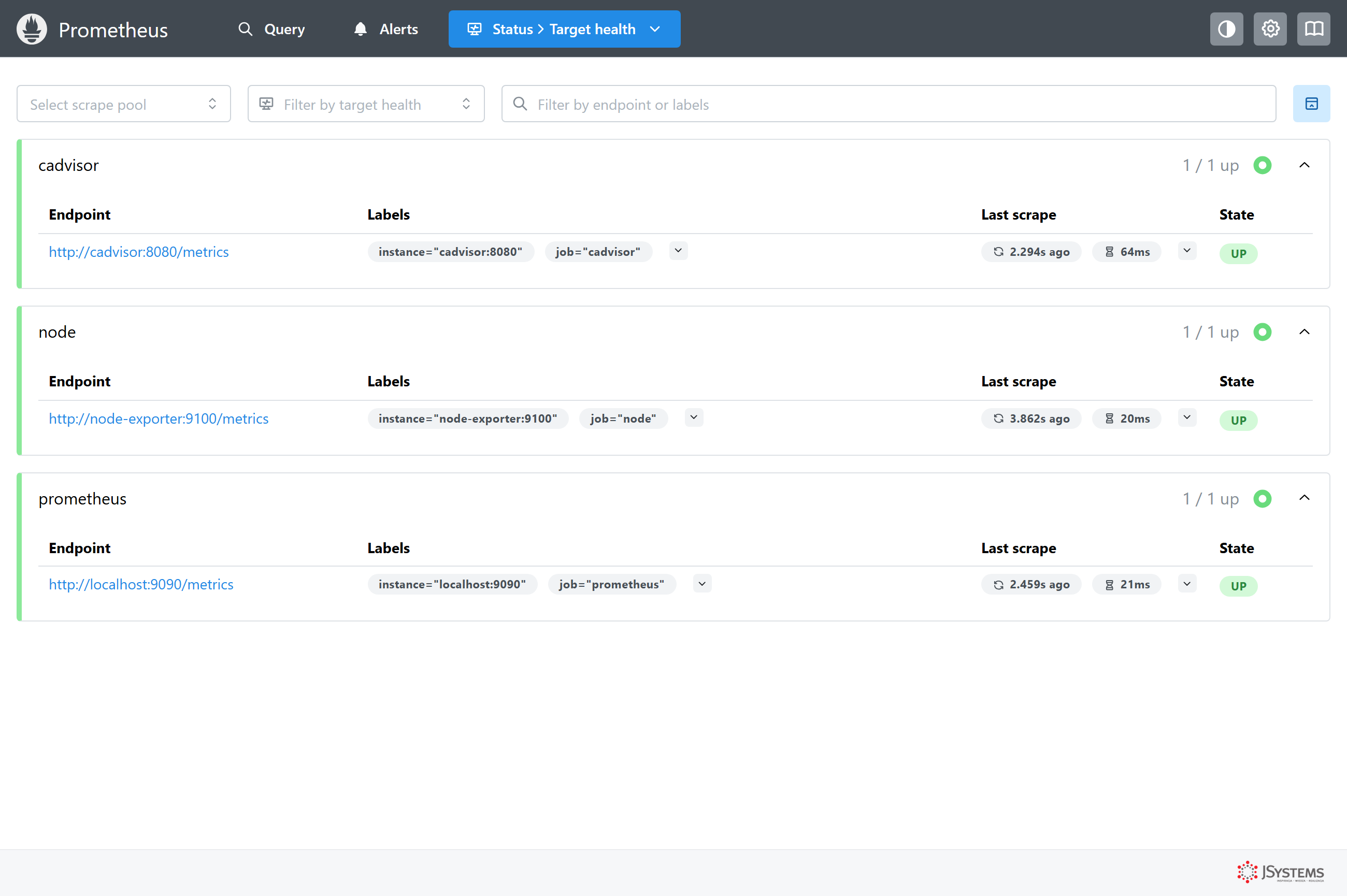Viewport: 1347px width, 896px height.
Task: Click the instance="node-exporter:9100" label
Action: pyautogui.click(x=467, y=419)
